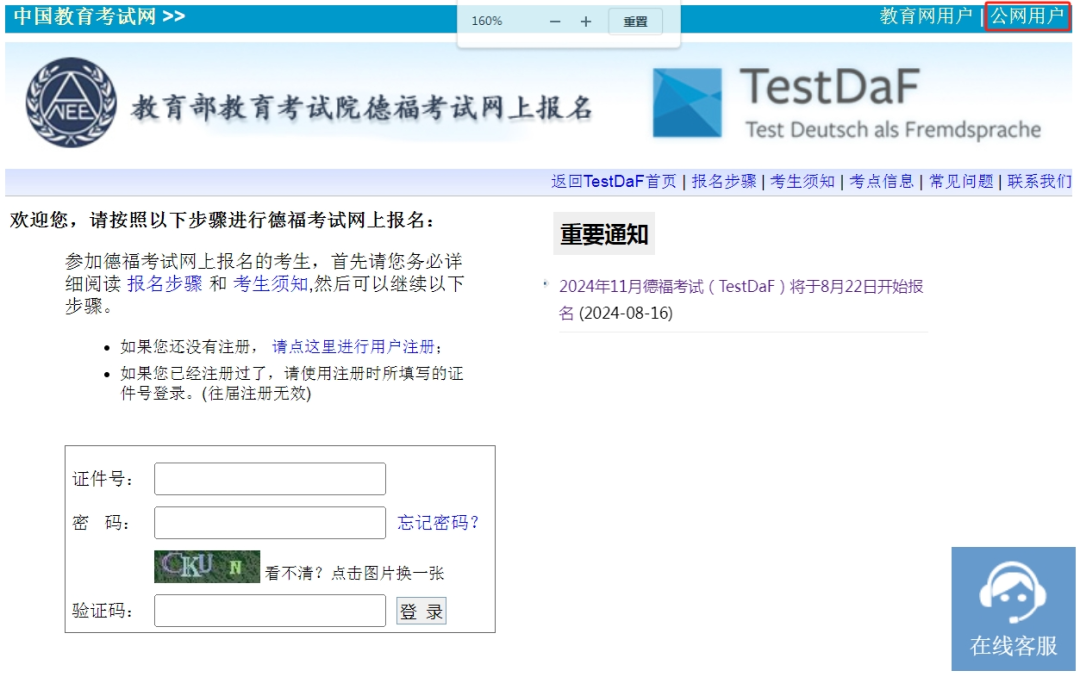This screenshot has width=1080, height=677.
Task: Click the 160% zoom level indicator
Action: [x=486, y=21]
